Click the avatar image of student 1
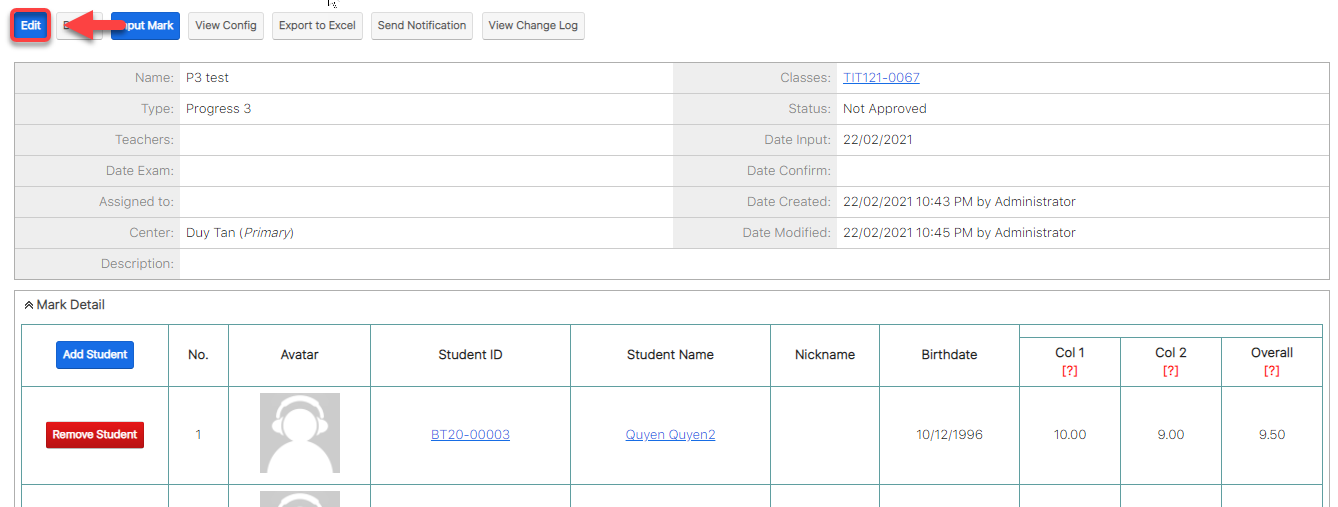The height and width of the screenshot is (507, 1338). tap(299, 433)
